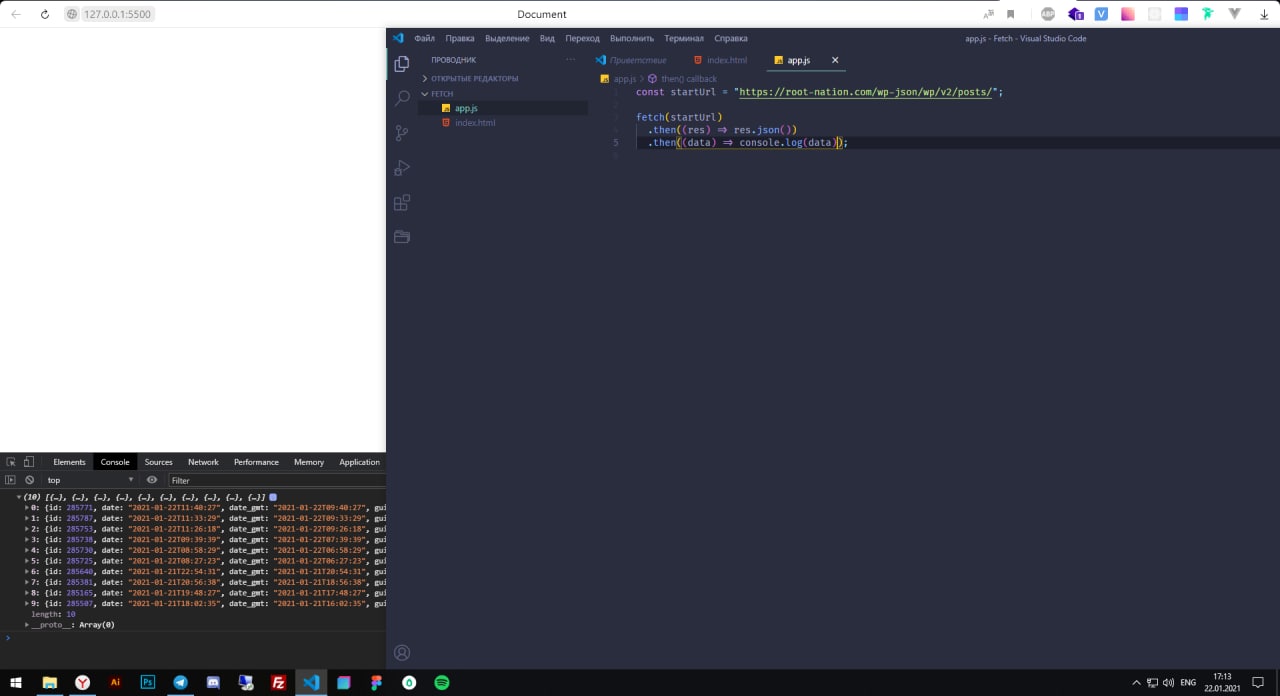Show the console sidebar in DevTools
Screen dimensions: 1280x696
[11, 480]
